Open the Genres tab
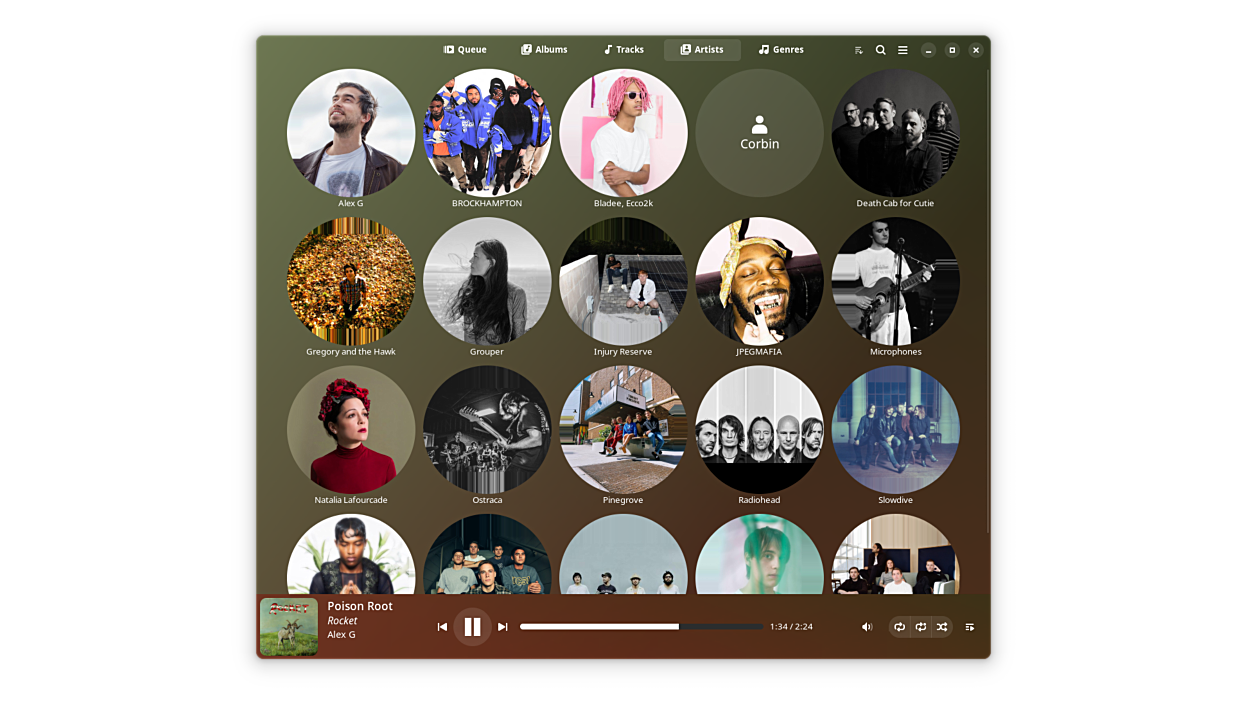 [x=781, y=50]
